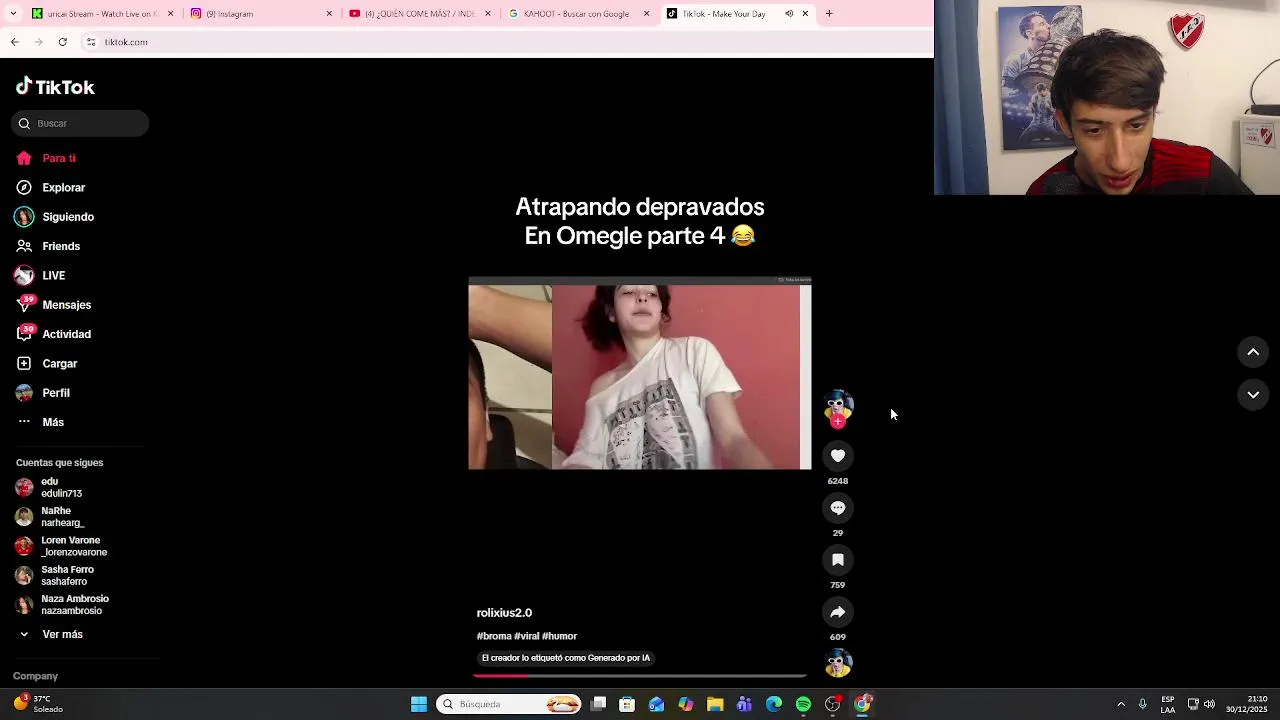Share the video with arrow icon
The height and width of the screenshot is (720, 1280).
(x=838, y=612)
